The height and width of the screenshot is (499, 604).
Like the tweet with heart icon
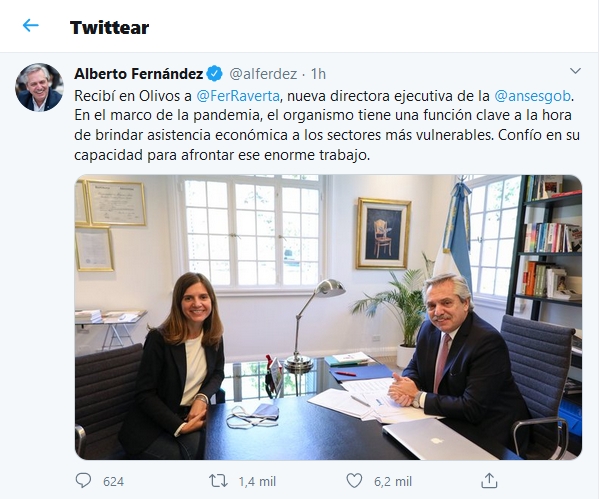click(354, 481)
